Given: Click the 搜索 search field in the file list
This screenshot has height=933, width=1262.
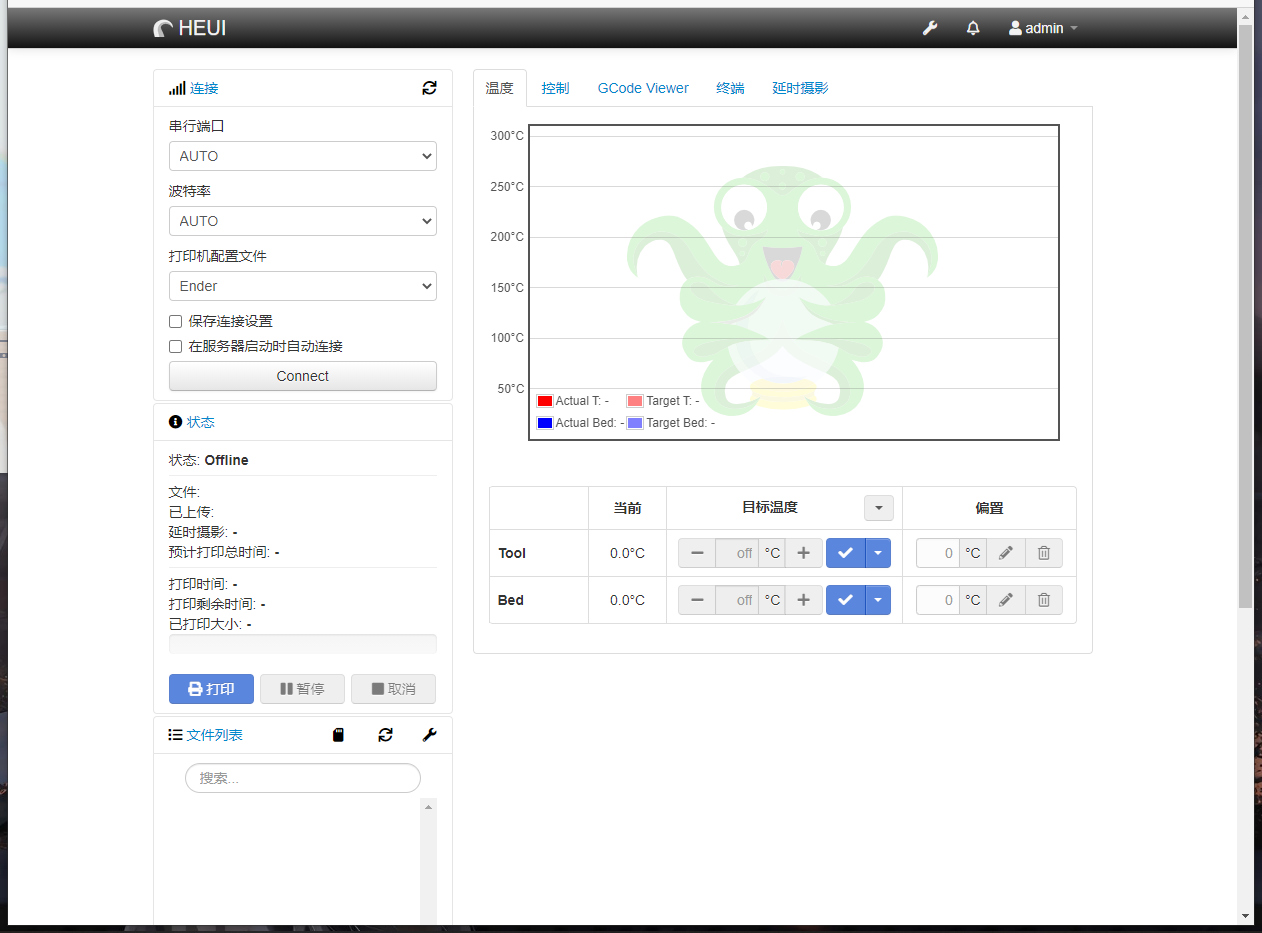Looking at the screenshot, I should coord(302,778).
